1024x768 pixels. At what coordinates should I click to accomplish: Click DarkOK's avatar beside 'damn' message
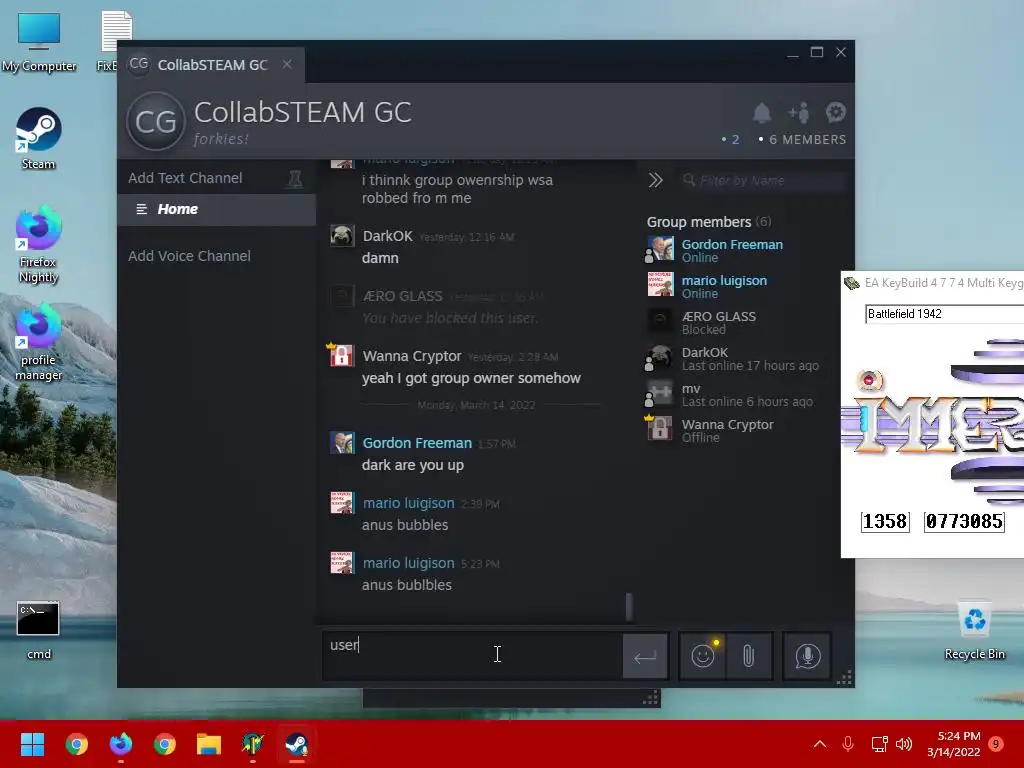pos(342,236)
